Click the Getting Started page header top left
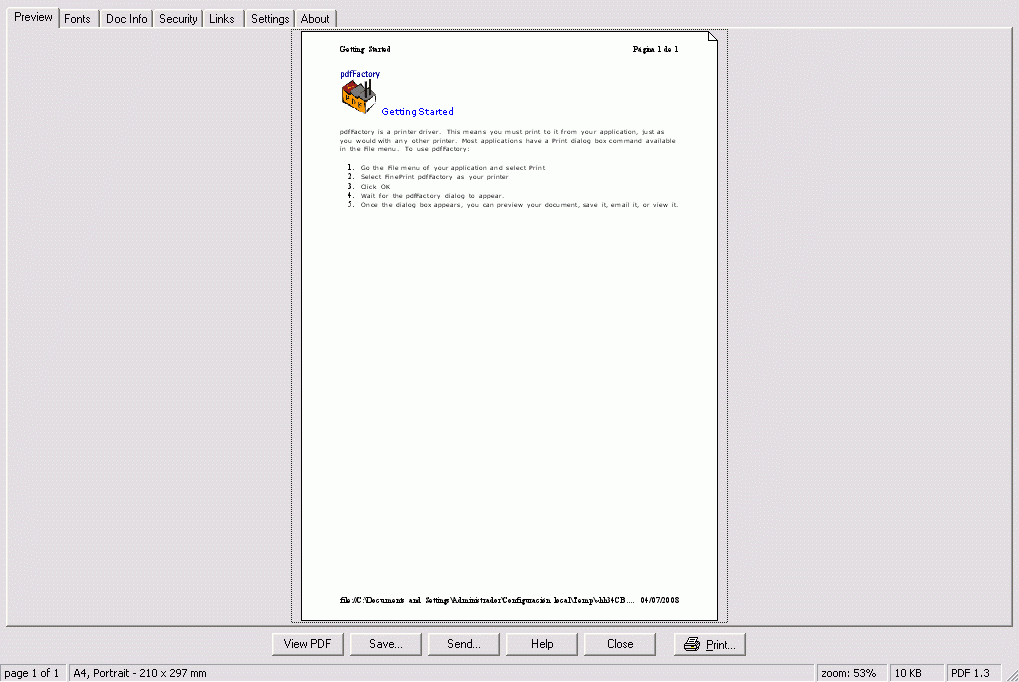 [x=365, y=49]
